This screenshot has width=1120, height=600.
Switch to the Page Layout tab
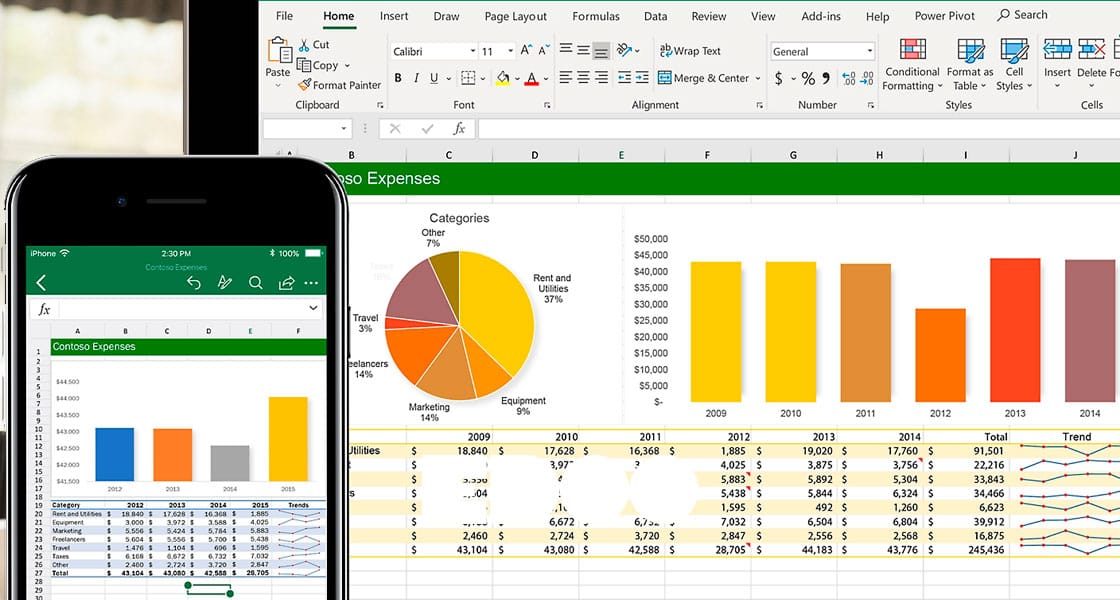click(x=516, y=16)
